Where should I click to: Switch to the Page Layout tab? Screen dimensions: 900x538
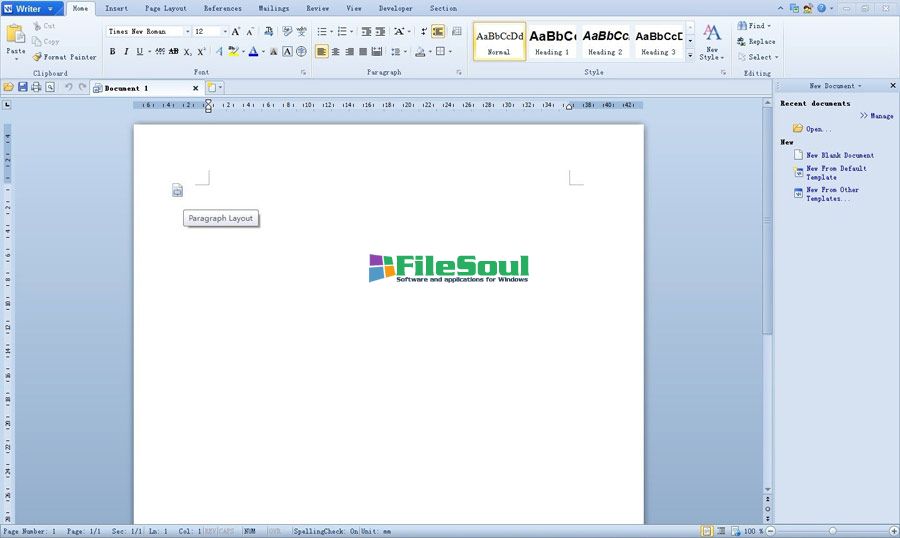(x=165, y=8)
